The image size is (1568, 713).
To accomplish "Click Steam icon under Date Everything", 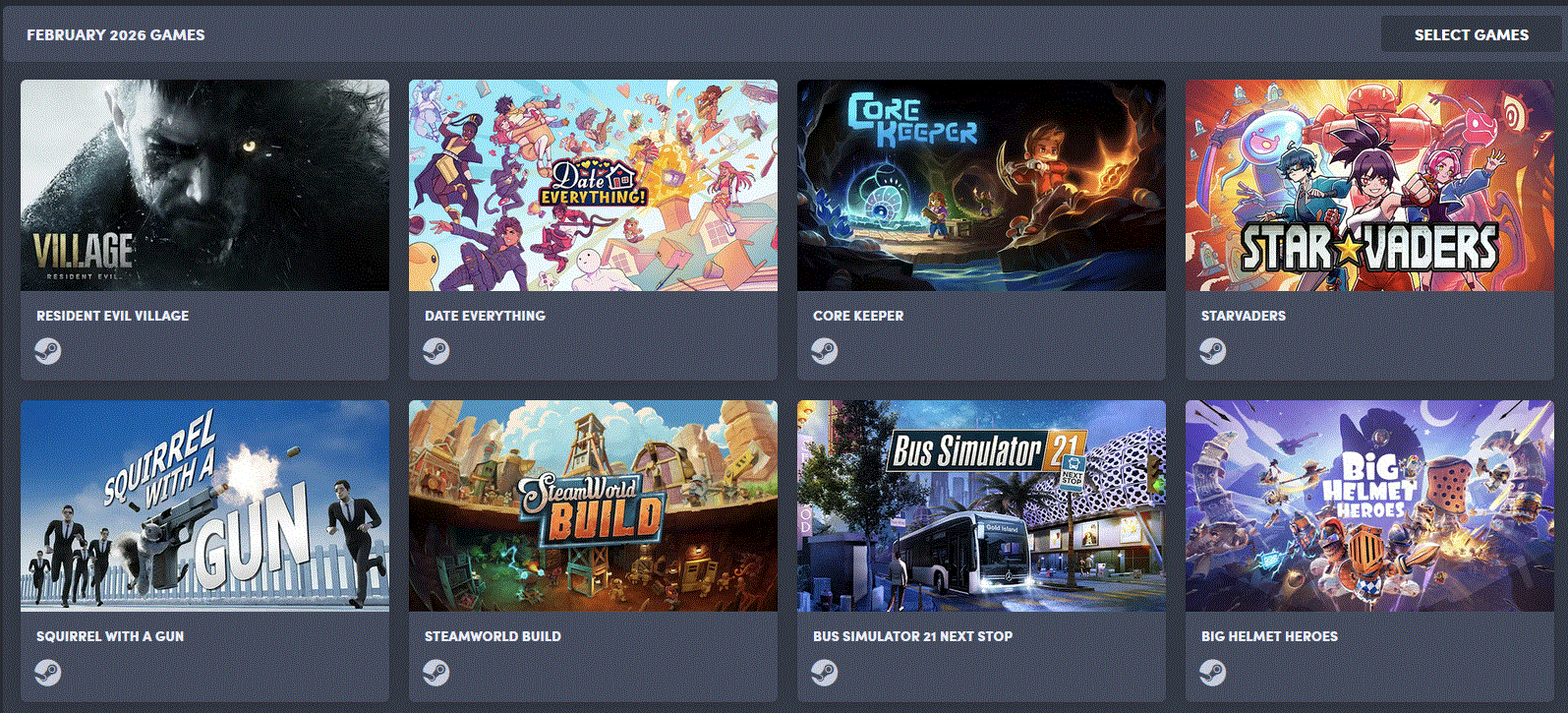I will 436,351.
